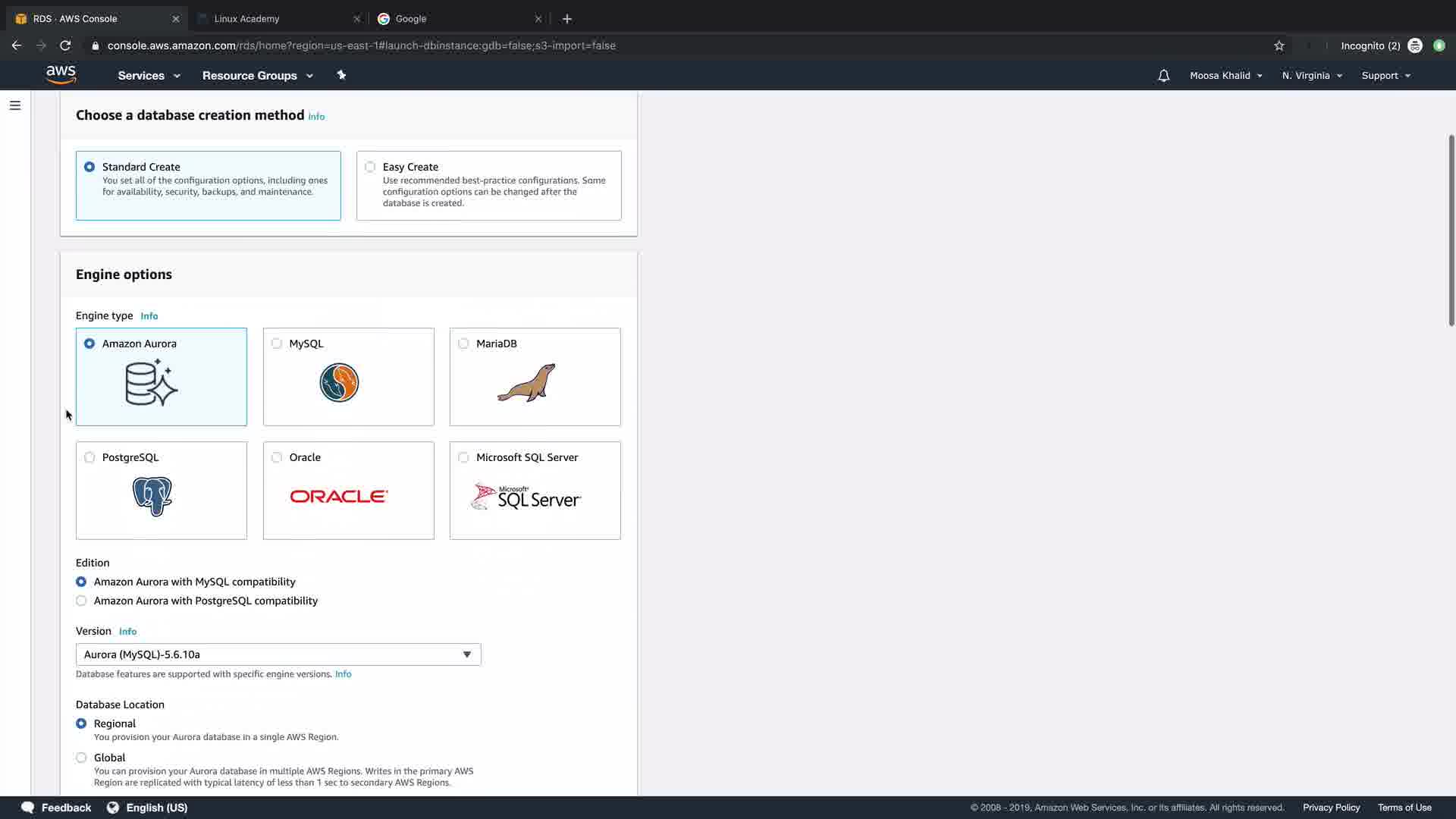Open the hamburger side navigation menu
The width and height of the screenshot is (1456, 819).
[x=15, y=105]
